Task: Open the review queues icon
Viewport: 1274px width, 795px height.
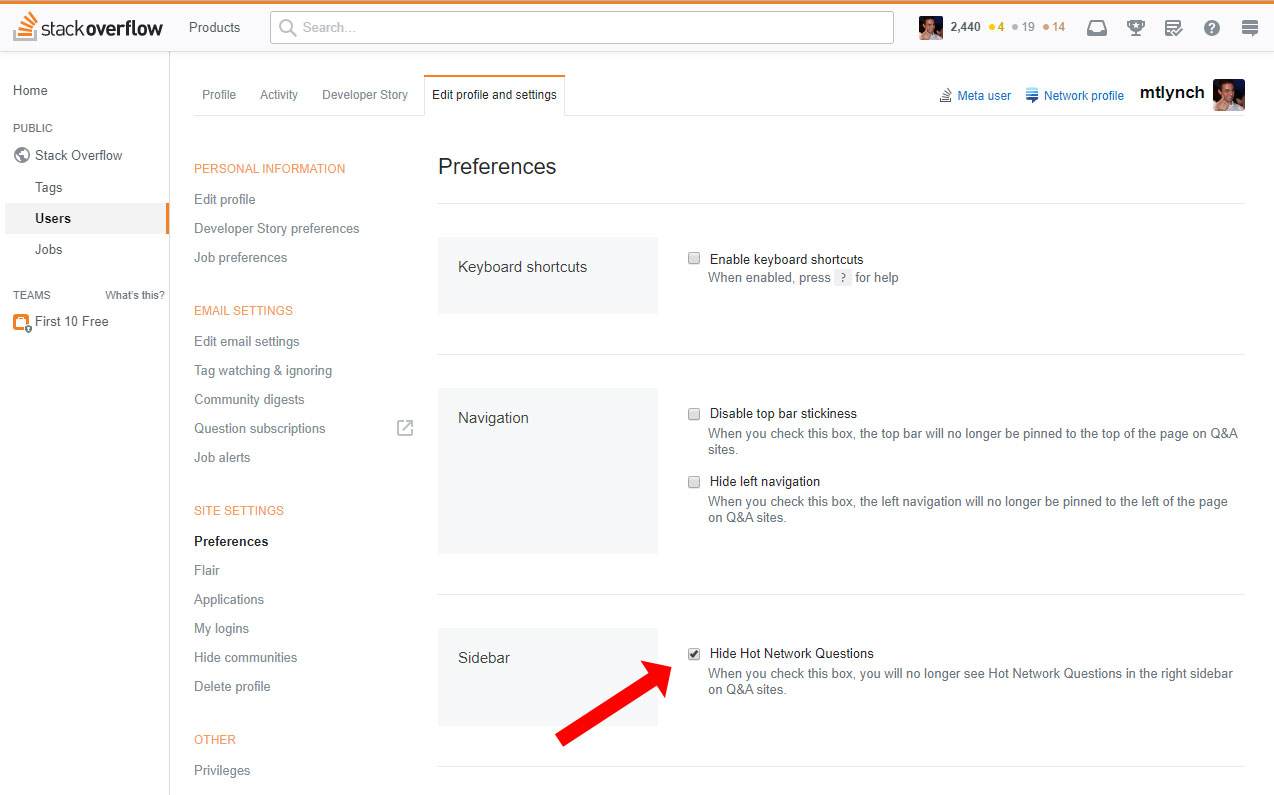Action: 1174,28
